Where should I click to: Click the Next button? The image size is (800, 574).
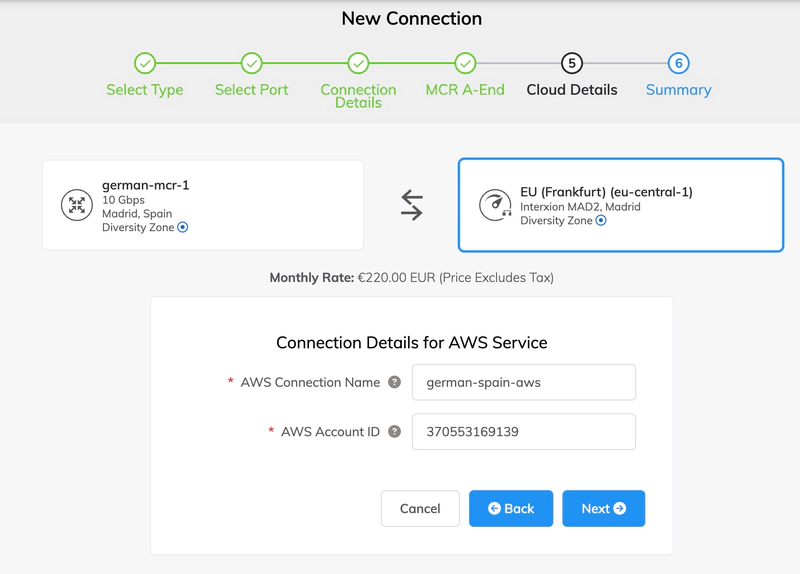coord(604,509)
